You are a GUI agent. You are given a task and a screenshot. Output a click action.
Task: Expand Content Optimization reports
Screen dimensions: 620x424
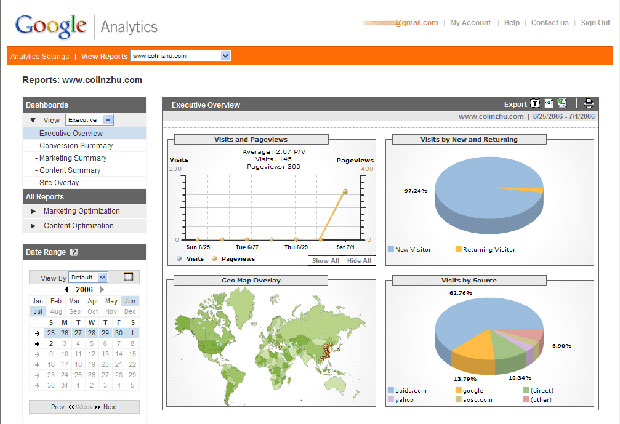[x=33, y=226]
